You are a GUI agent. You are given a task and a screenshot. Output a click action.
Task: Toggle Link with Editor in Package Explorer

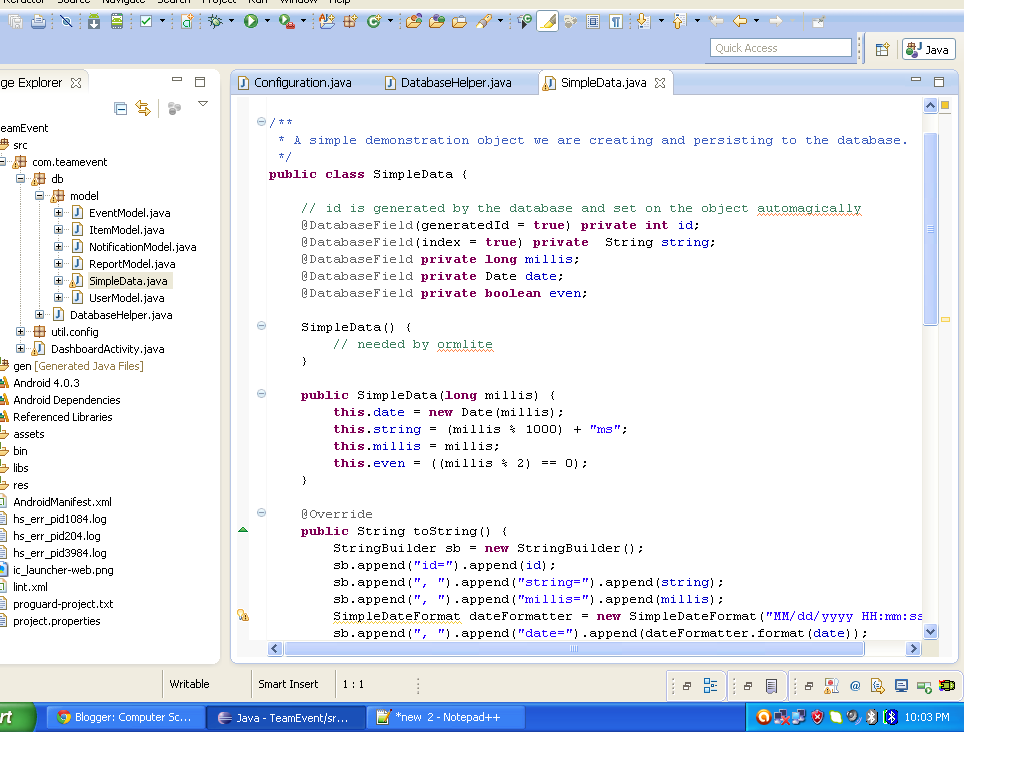click(143, 108)
